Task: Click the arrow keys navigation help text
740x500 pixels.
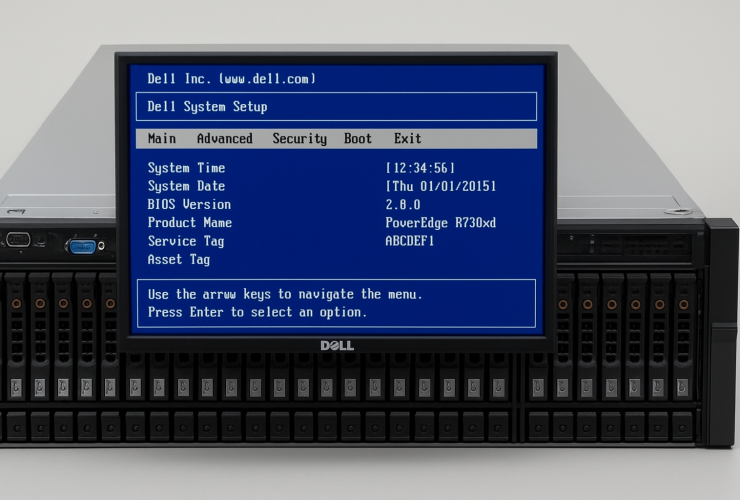Action: pyautogui.click(x=285, y=294)
